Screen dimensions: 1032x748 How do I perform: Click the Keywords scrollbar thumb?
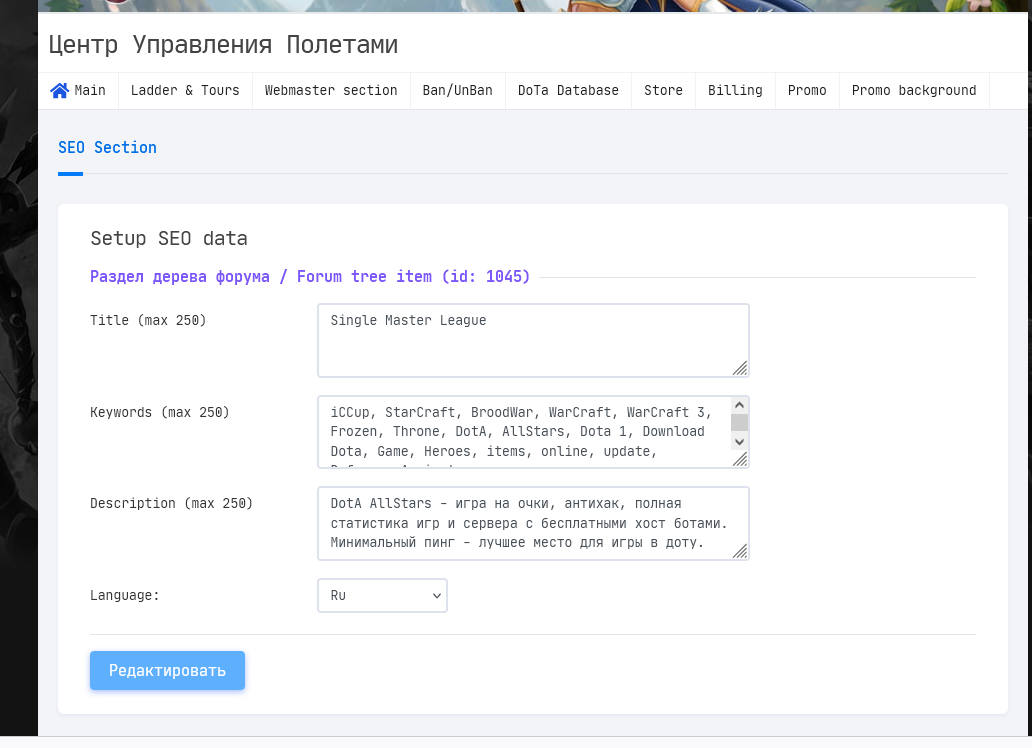coord(739,422)
